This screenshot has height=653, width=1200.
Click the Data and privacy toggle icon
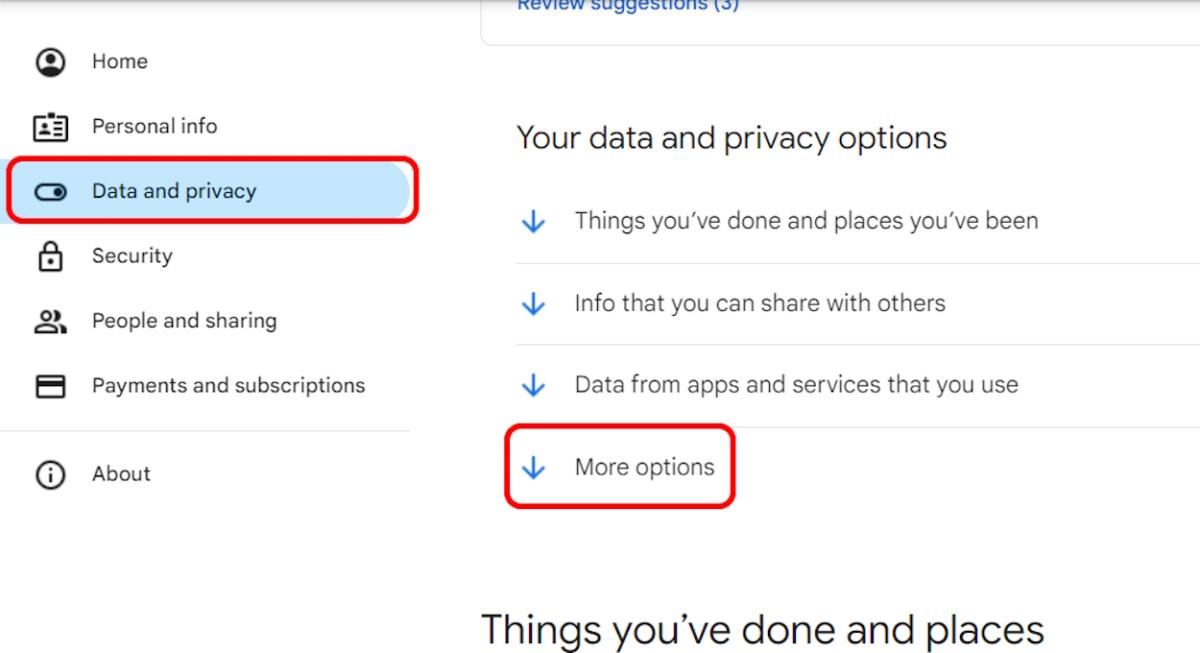click(x=50, y=190)
